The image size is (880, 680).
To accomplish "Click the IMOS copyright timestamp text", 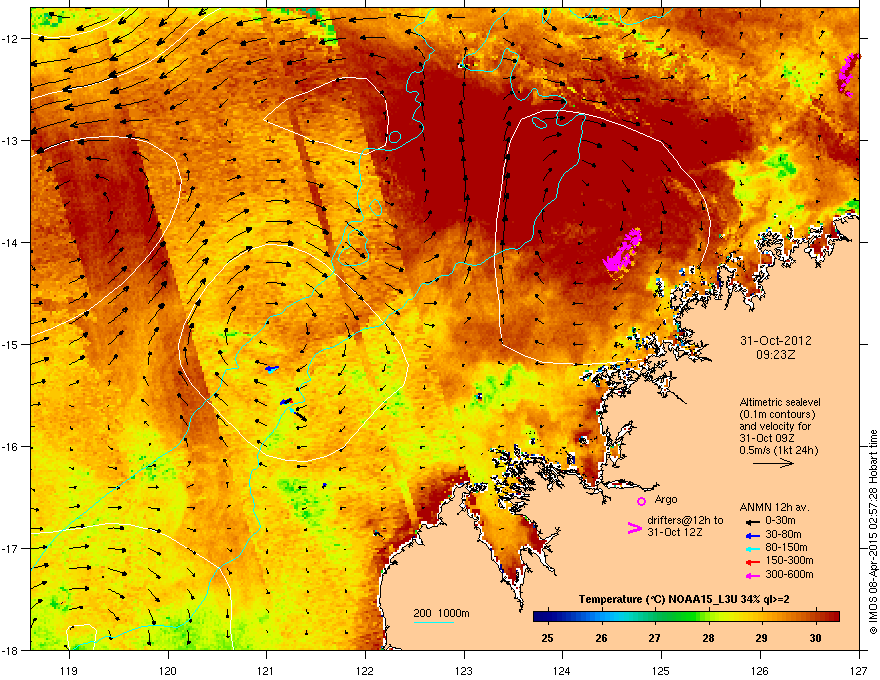I will coord(873,532).
